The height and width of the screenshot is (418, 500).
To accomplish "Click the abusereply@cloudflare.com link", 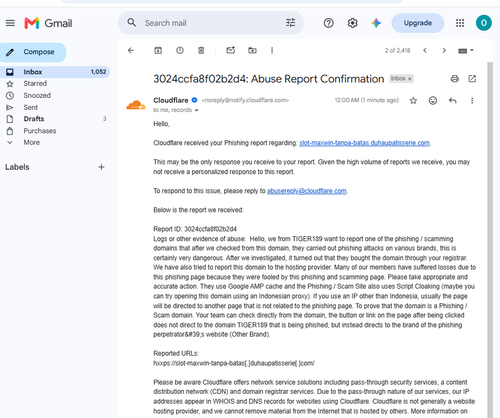I will coord(307,191).
